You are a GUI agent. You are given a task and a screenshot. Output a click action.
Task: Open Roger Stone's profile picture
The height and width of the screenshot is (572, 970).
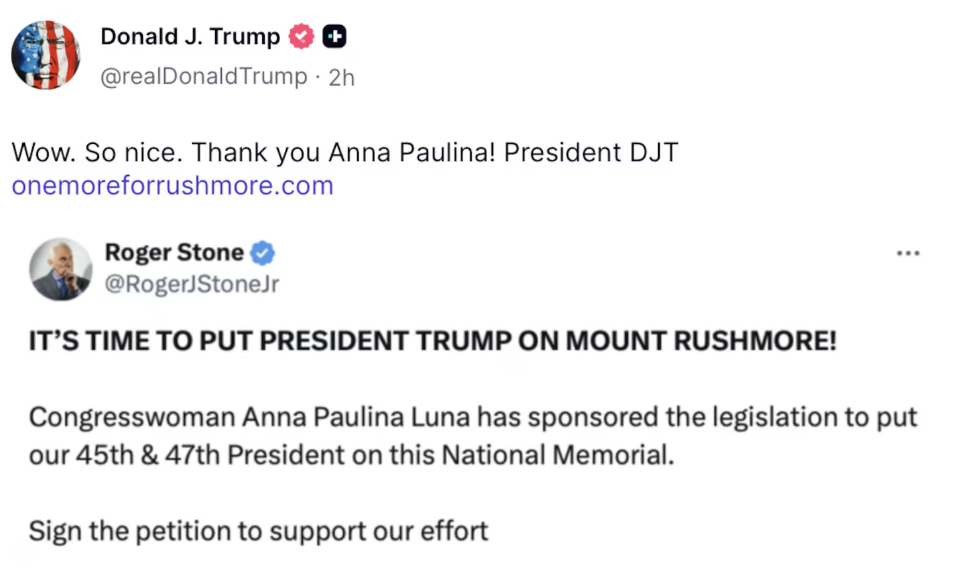coord(61,269)
